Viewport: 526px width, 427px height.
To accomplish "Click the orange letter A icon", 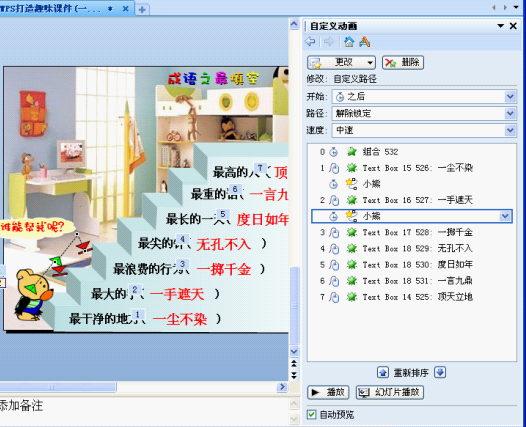I will [x=364, y=42].
